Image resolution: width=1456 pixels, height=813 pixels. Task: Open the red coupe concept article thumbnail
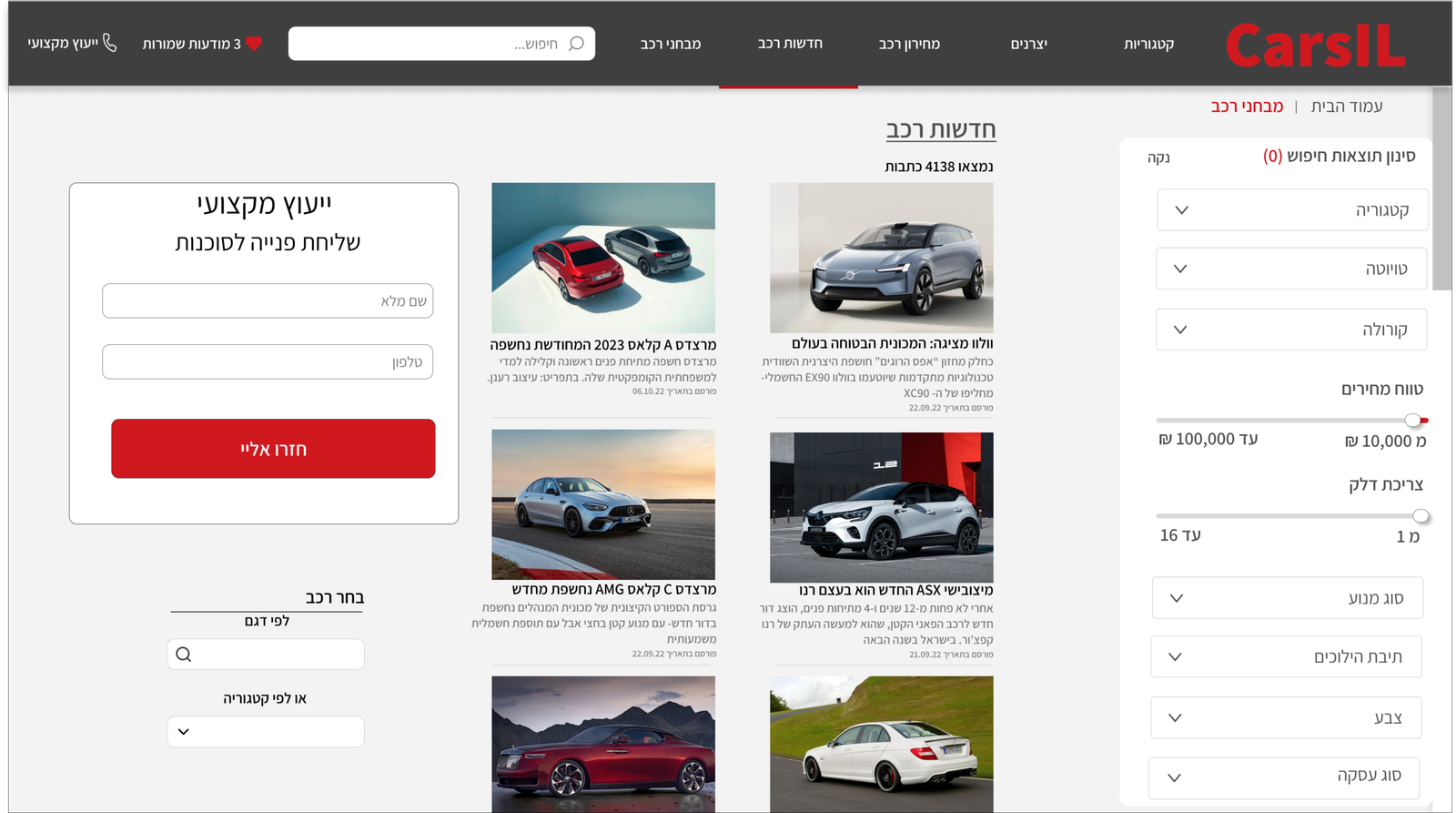[603, 744]
